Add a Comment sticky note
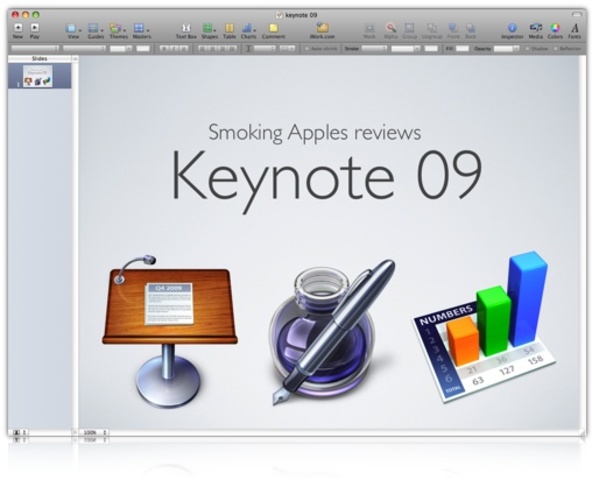 click(x=273, y=30)
